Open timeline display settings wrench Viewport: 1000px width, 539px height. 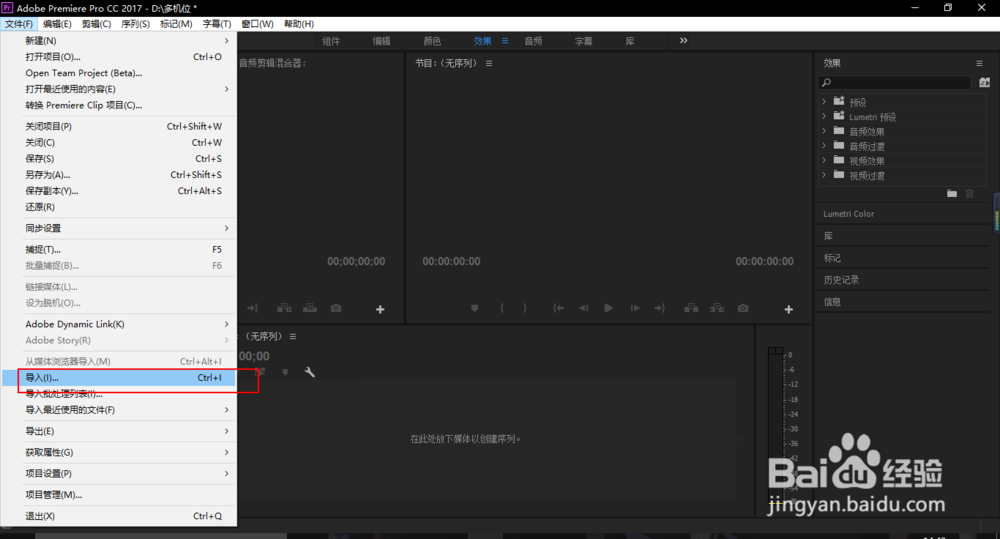click(309, 372)
